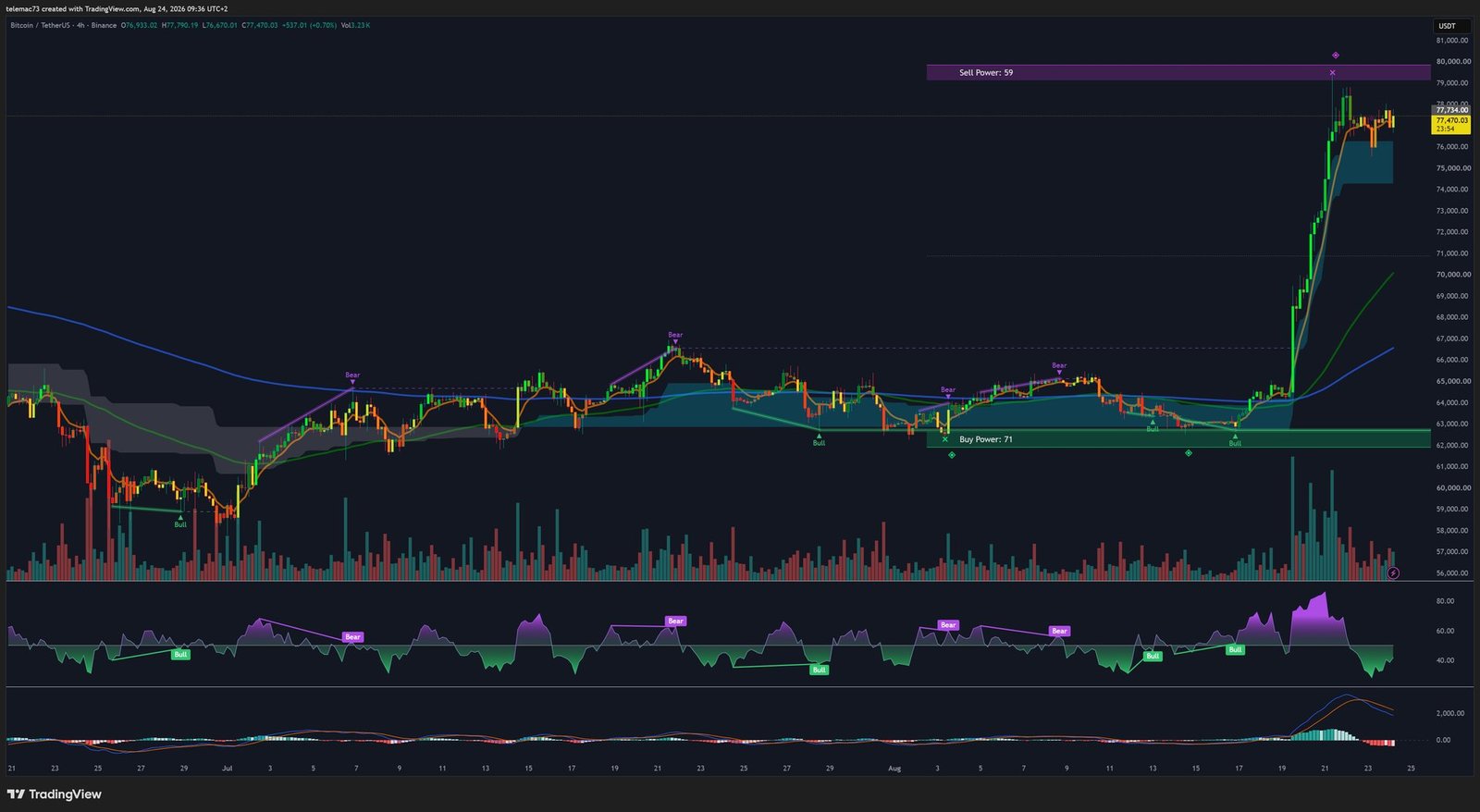The image size is (1480, 812).
Task: Click the 80.00 oscillator scale label
Action: (x=1445, y=601)
